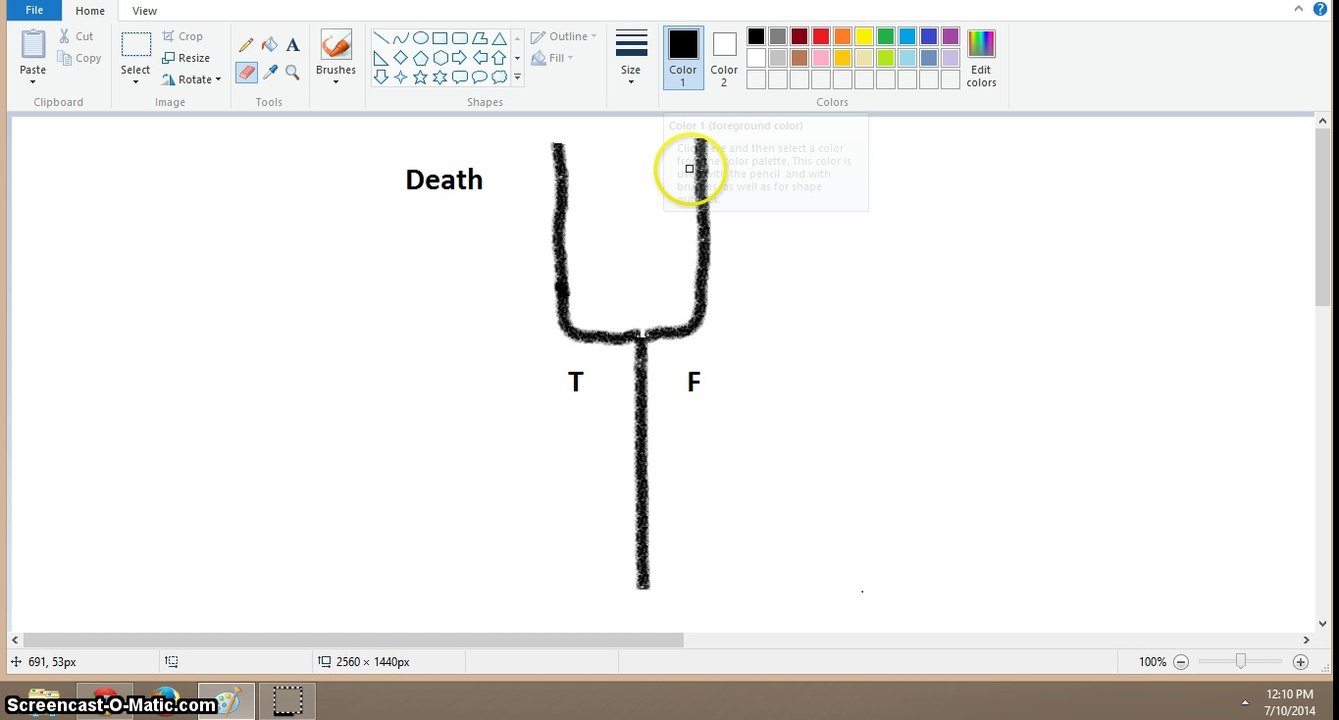Open the Resize dialog
This screenshot has height=720, width=1339.
click(x=186, y=58)
